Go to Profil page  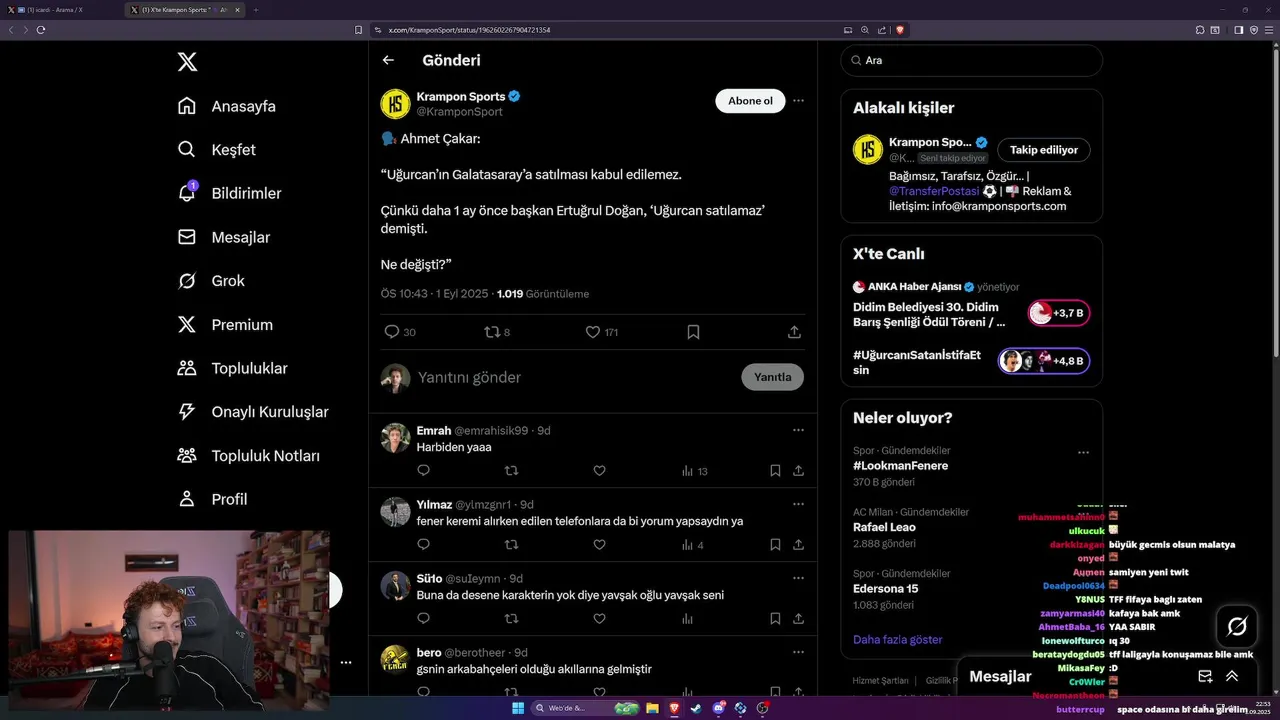(x=212, y=499)
